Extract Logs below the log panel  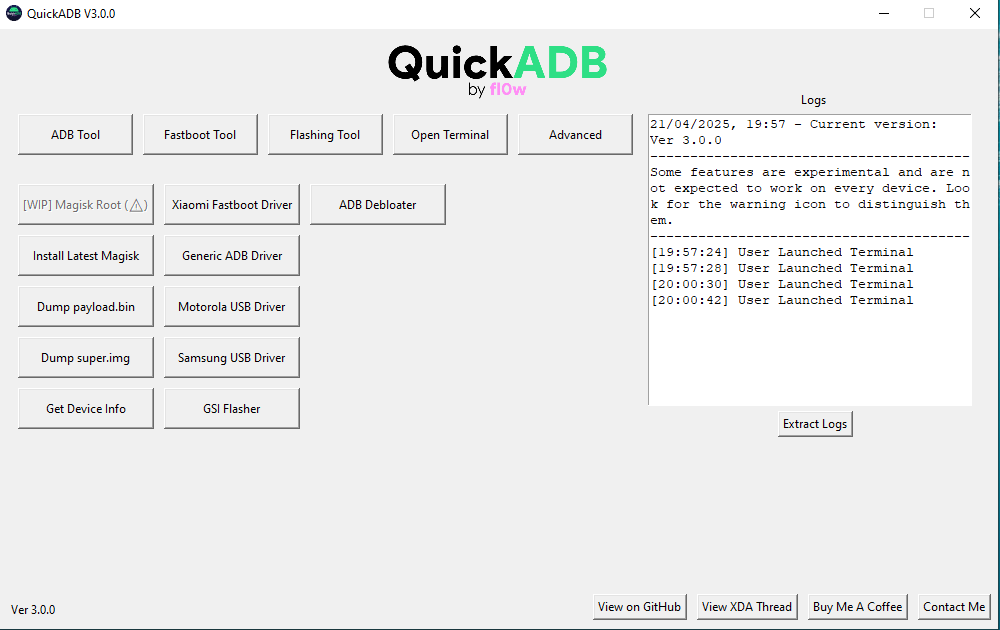coord(815,423)
